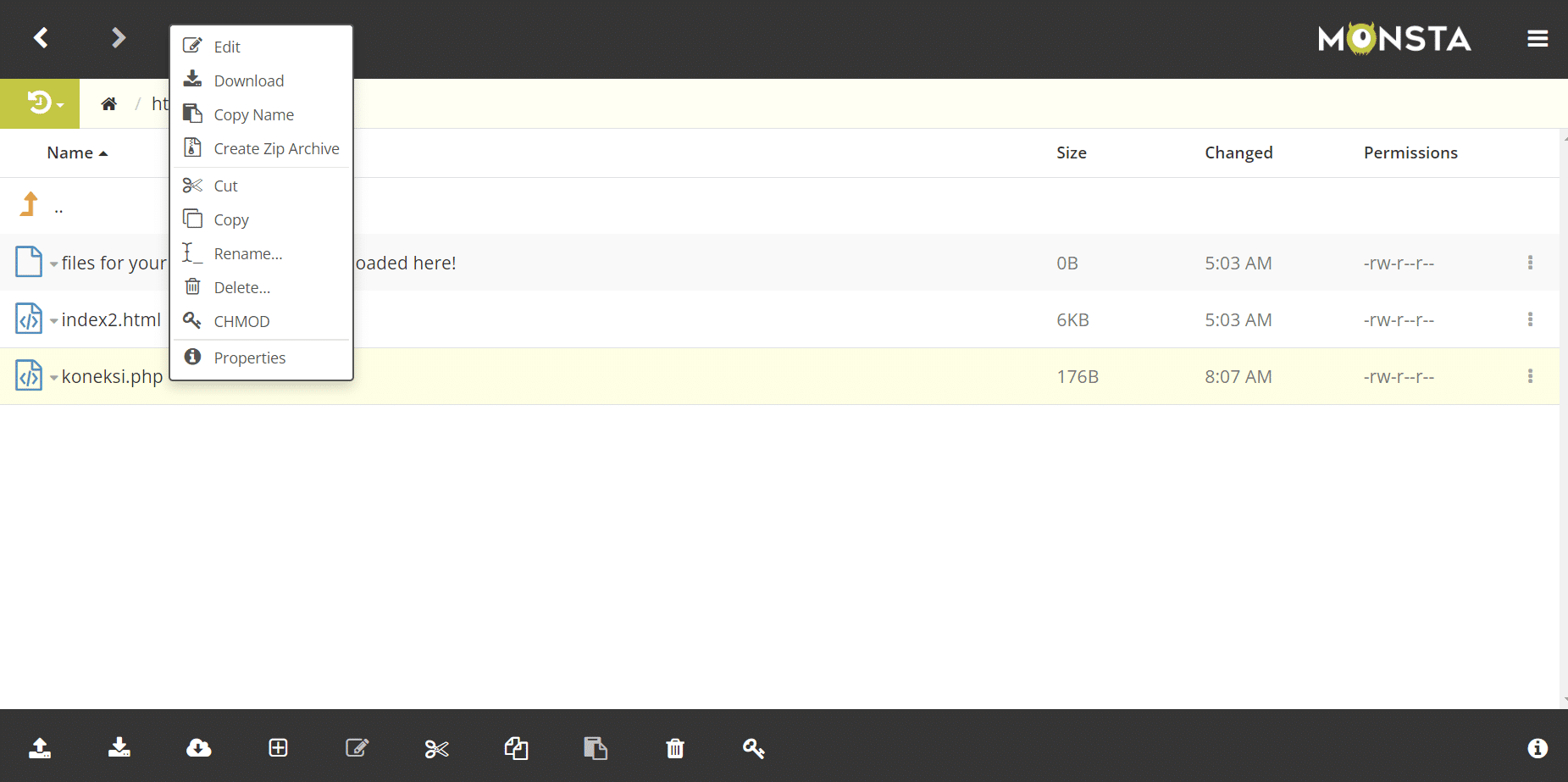Click the cloud fetch icon in toolbar

[x=199, y=748]
